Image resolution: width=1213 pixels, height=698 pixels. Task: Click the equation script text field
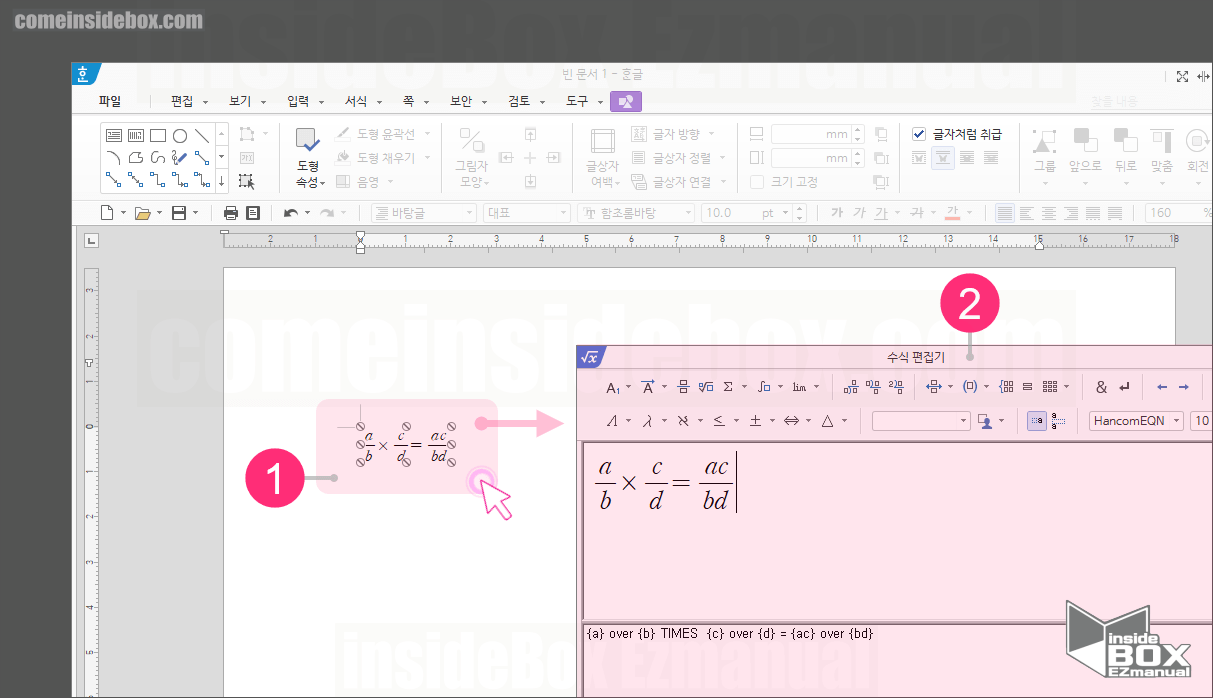pyautogui.click(x=898, y=662)
